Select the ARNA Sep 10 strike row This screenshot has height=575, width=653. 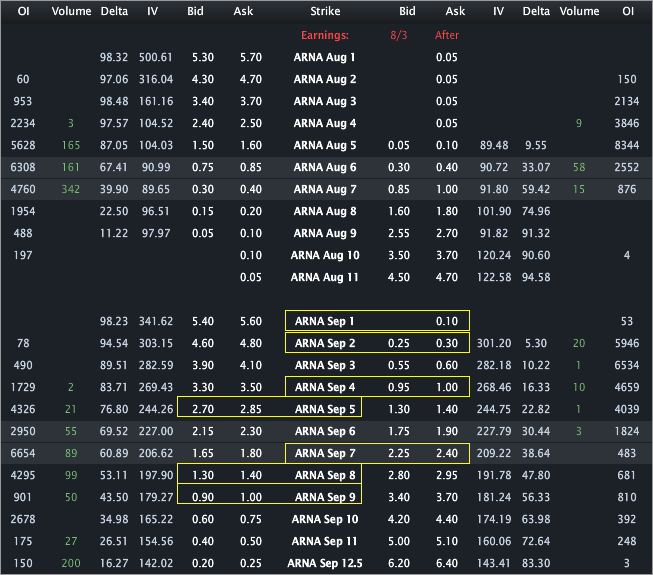pos(326,519)
